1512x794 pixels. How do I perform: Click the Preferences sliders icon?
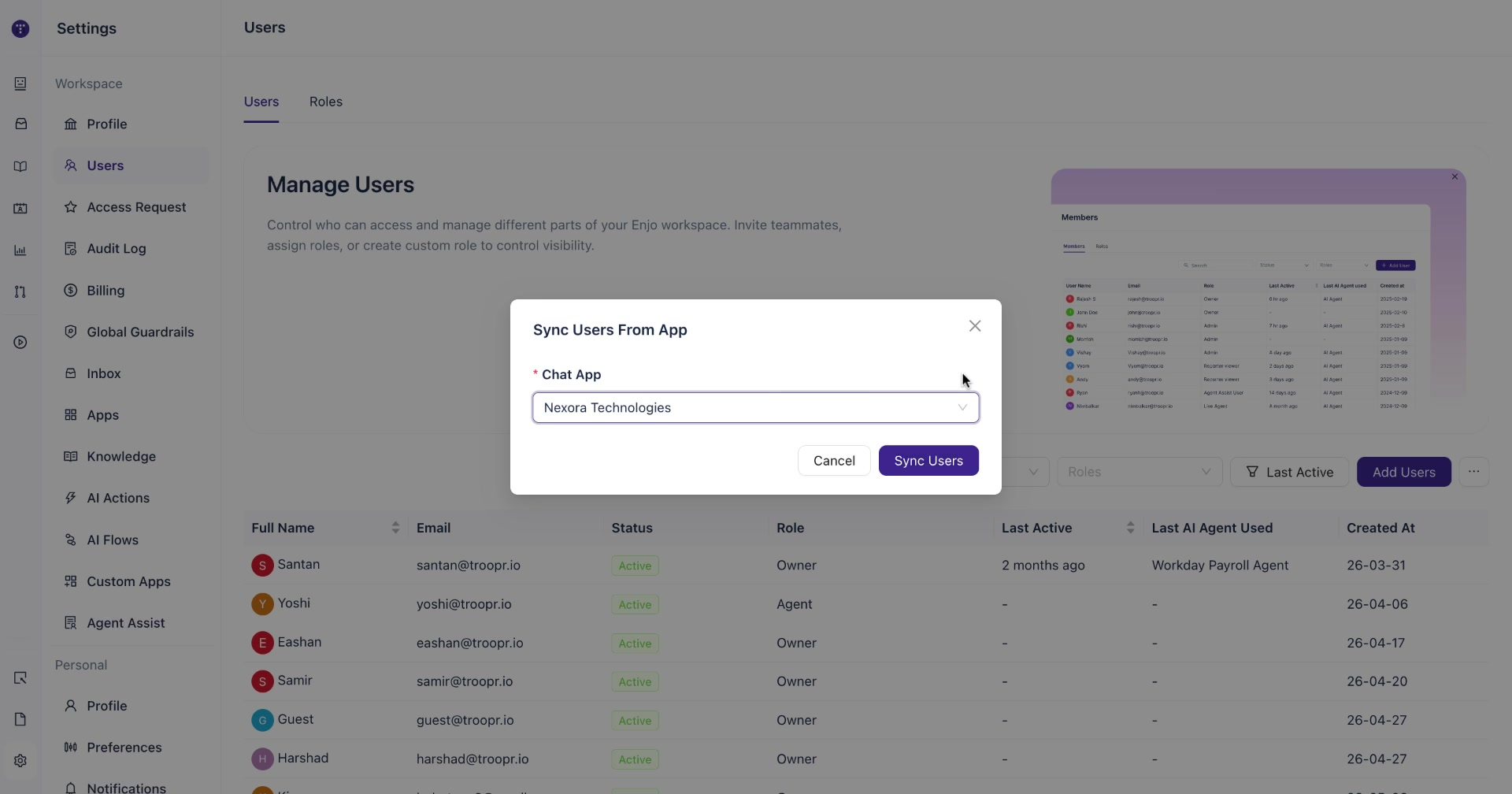pyautogui.click(x=71, y=747)
